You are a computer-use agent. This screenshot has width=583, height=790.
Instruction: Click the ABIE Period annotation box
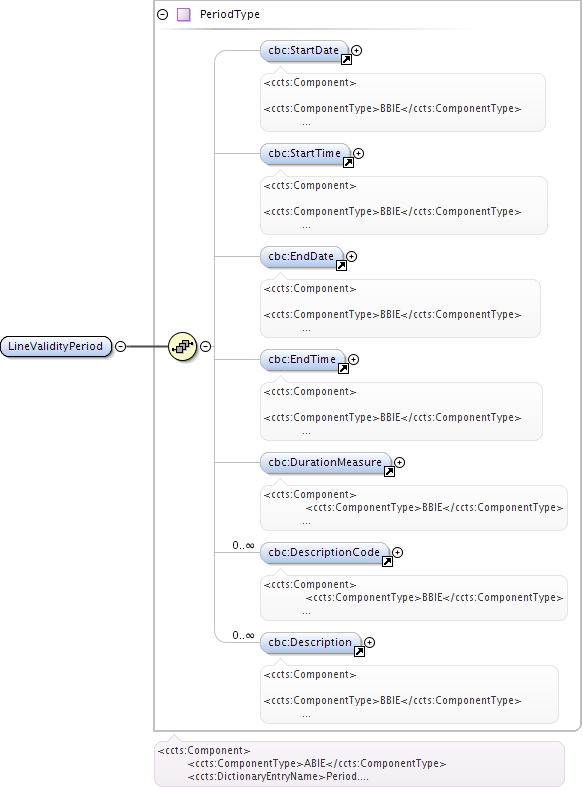359,763
